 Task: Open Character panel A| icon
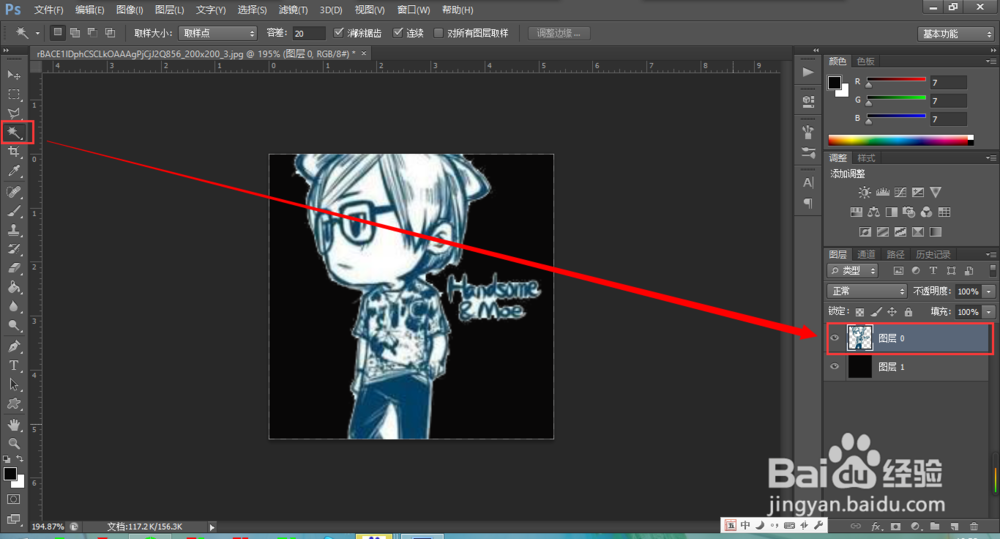tap(808, 182)
